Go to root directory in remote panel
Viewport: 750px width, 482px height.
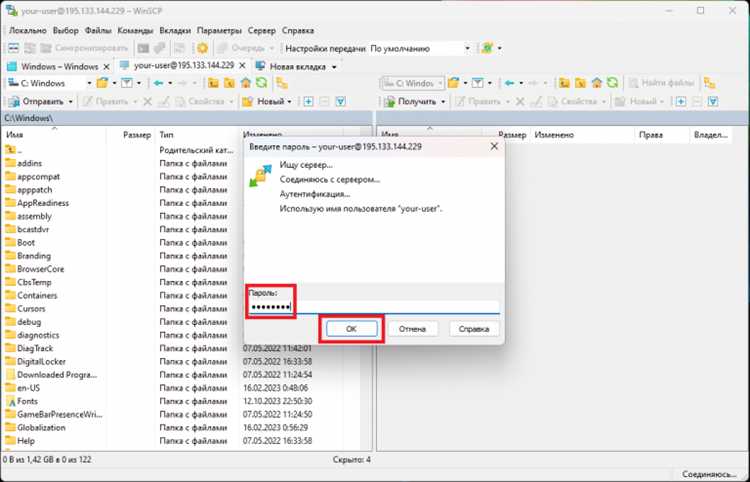(x=581, y=83)
